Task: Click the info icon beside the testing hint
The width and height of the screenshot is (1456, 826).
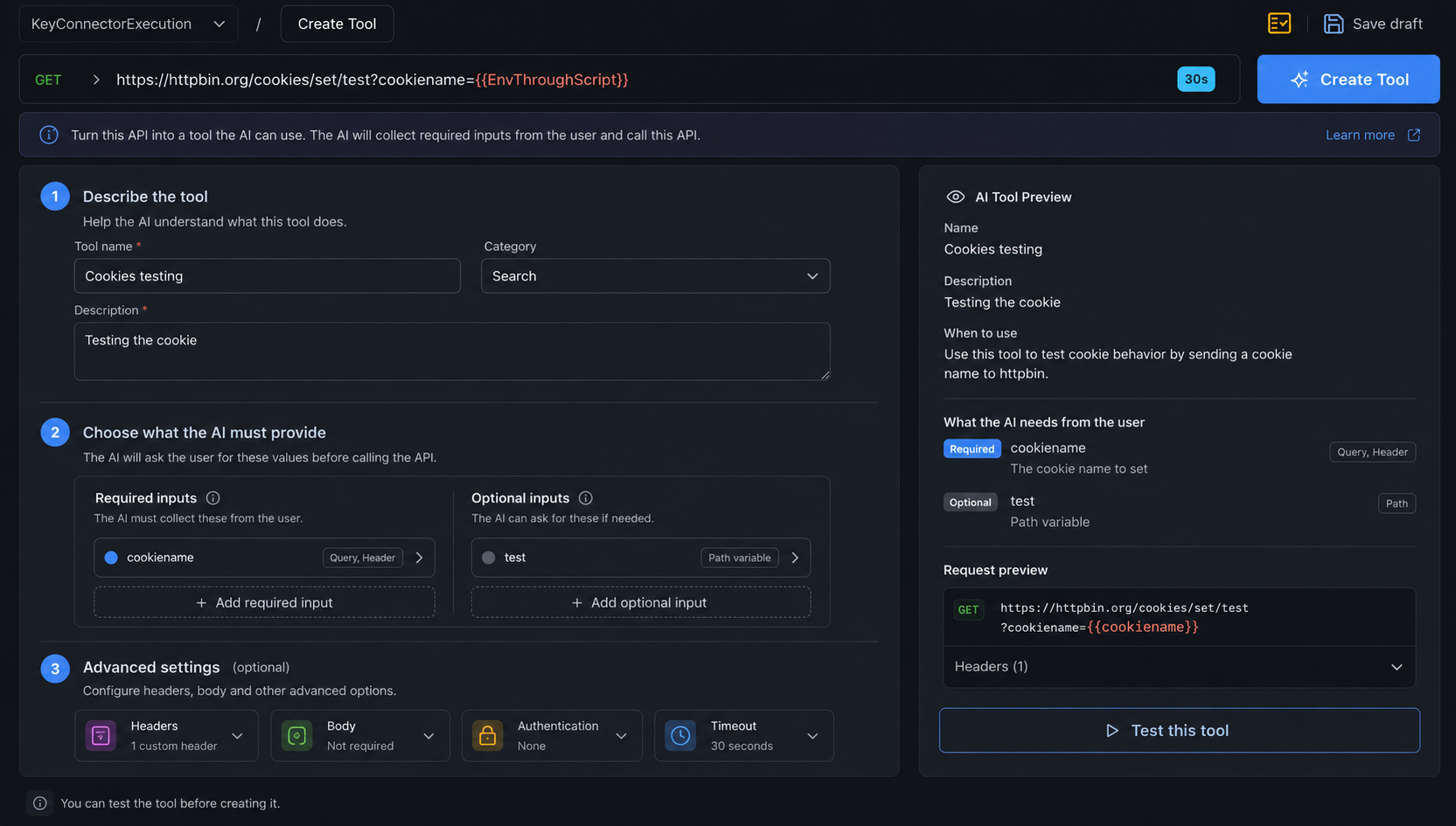Action: (x=40, y=803)
